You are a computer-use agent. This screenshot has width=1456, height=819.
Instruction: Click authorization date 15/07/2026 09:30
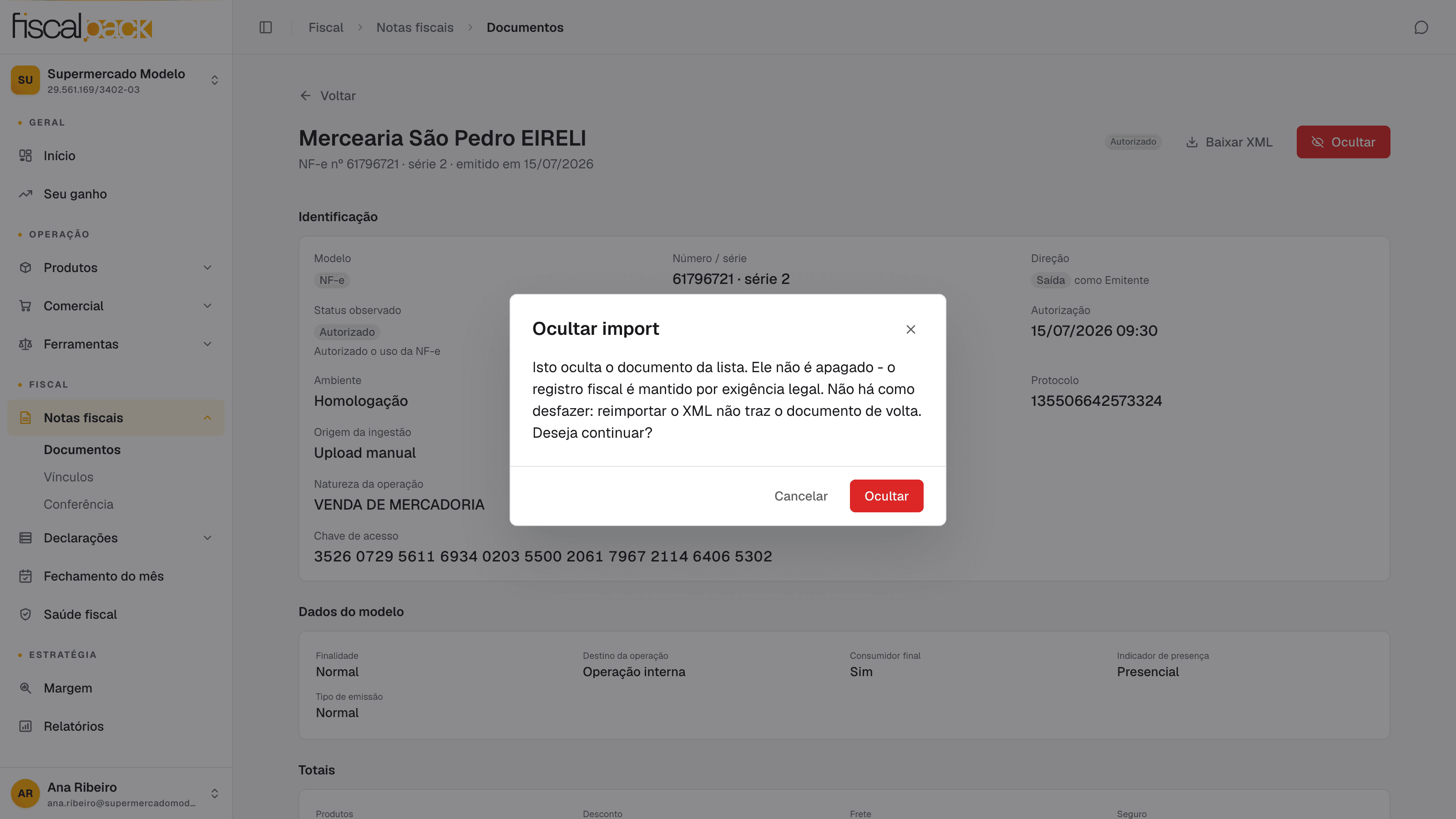tap(1094, 331)
